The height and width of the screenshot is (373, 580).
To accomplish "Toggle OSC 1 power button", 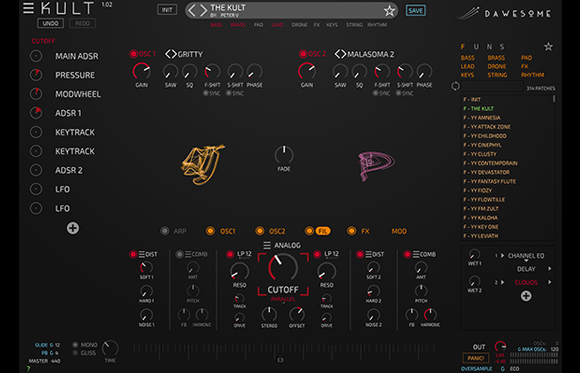I will point(133,54).
